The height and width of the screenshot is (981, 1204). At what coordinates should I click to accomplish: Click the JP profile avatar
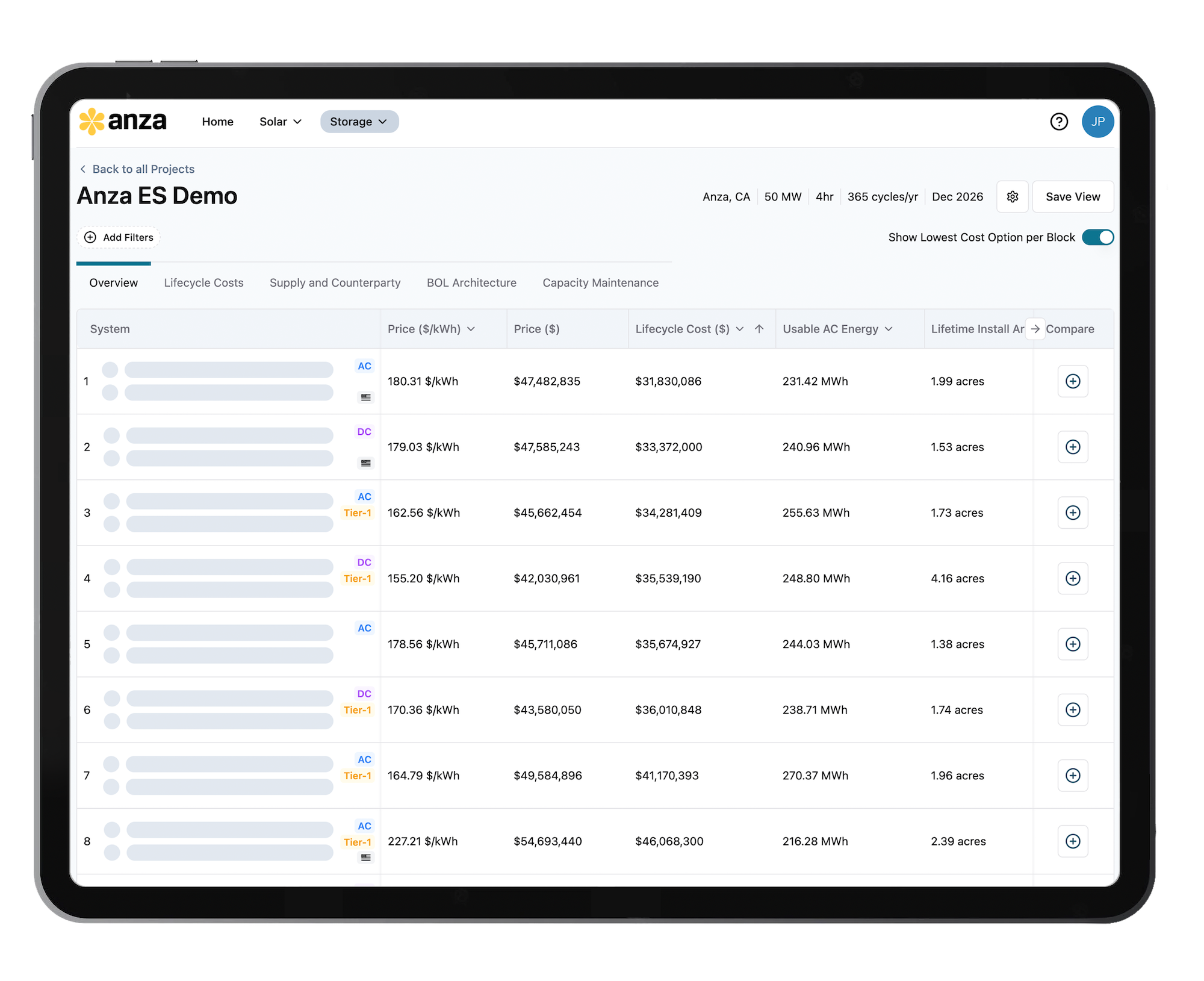point(1098,122)
